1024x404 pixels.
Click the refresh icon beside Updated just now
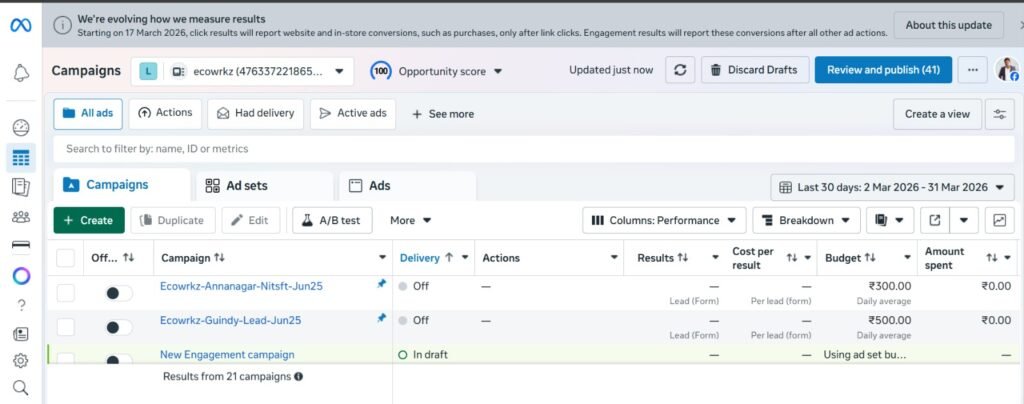680,70
